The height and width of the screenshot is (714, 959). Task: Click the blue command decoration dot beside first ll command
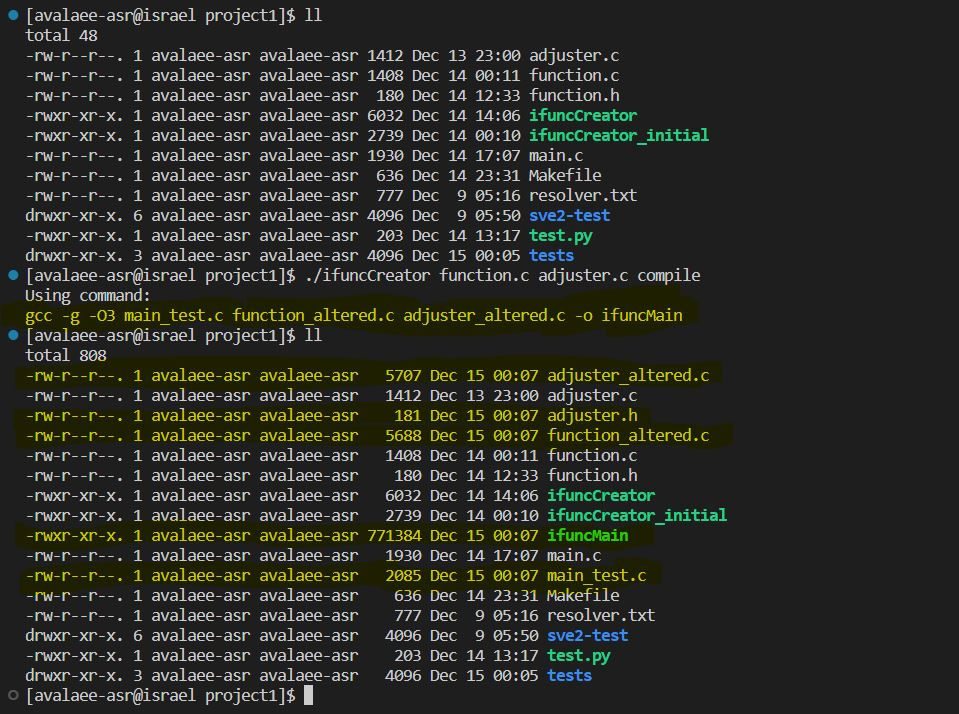coord(13,15)
